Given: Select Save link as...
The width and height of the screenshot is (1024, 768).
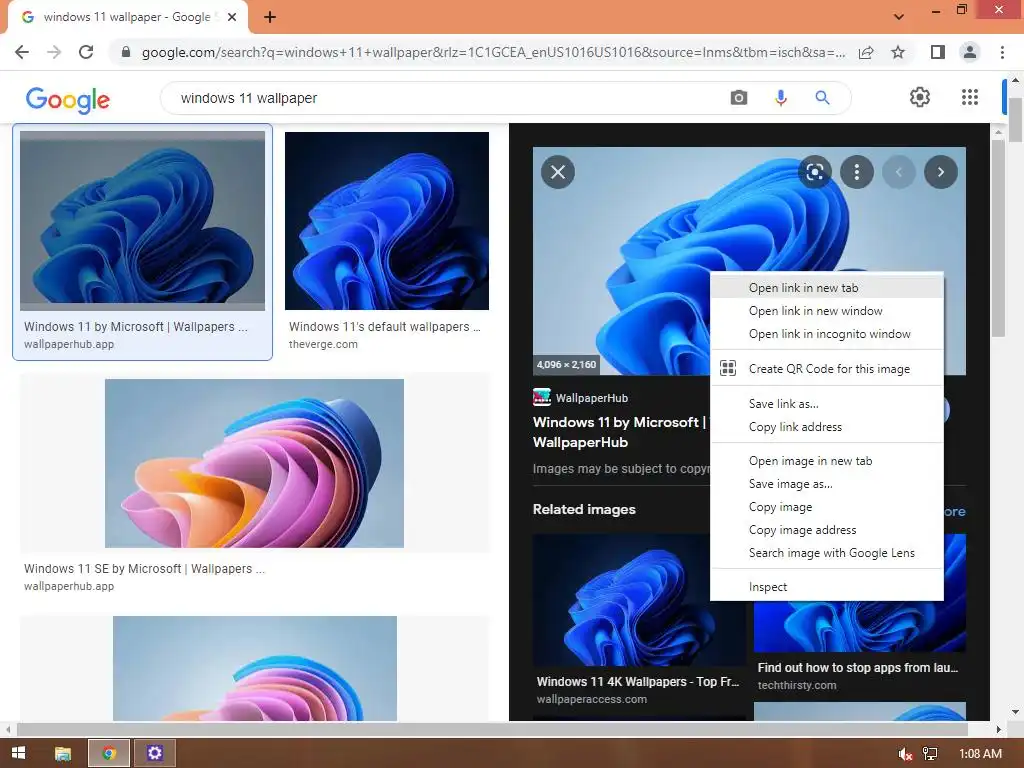Looking at the screenshot, I should (x=827, y=404).
